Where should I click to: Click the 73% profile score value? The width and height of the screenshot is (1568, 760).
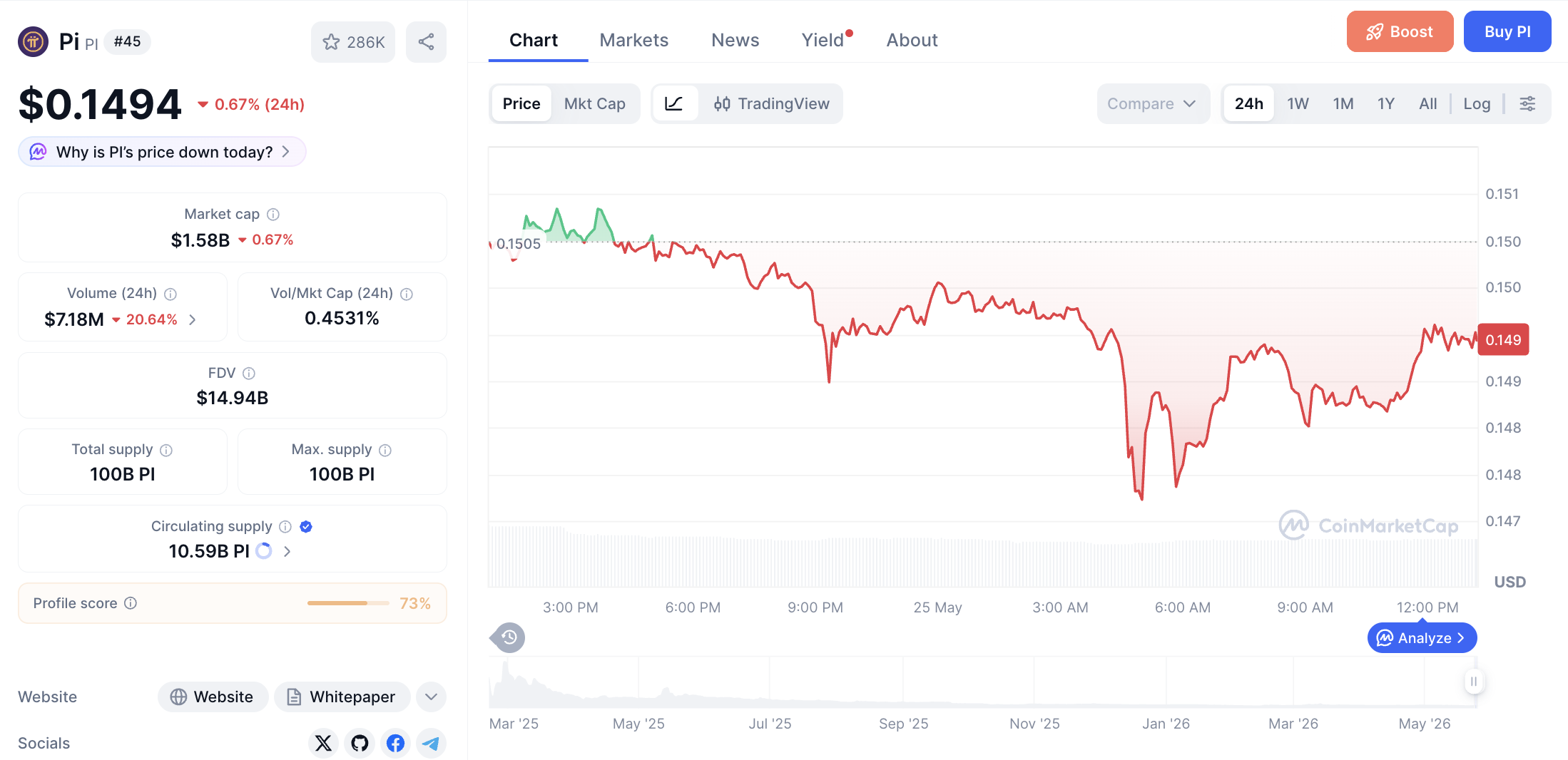click(415, 603)
